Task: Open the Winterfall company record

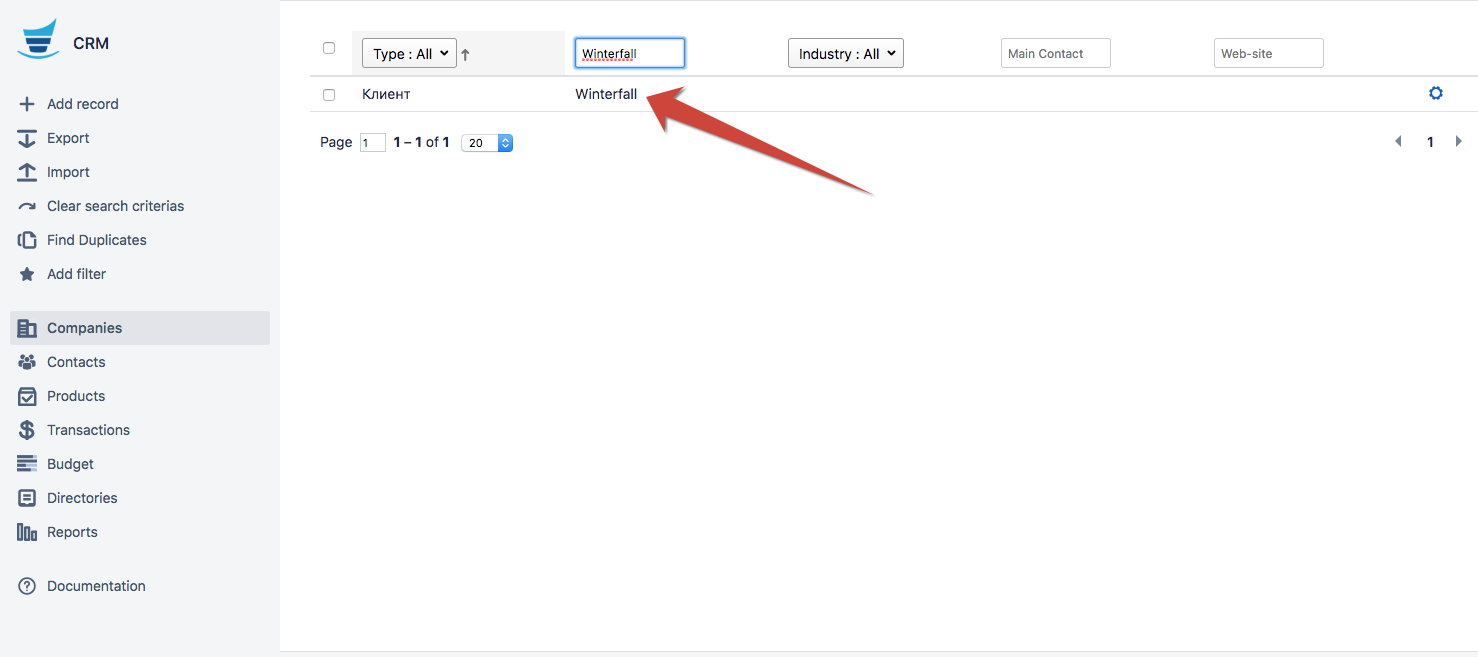Action: click(606, 94)
